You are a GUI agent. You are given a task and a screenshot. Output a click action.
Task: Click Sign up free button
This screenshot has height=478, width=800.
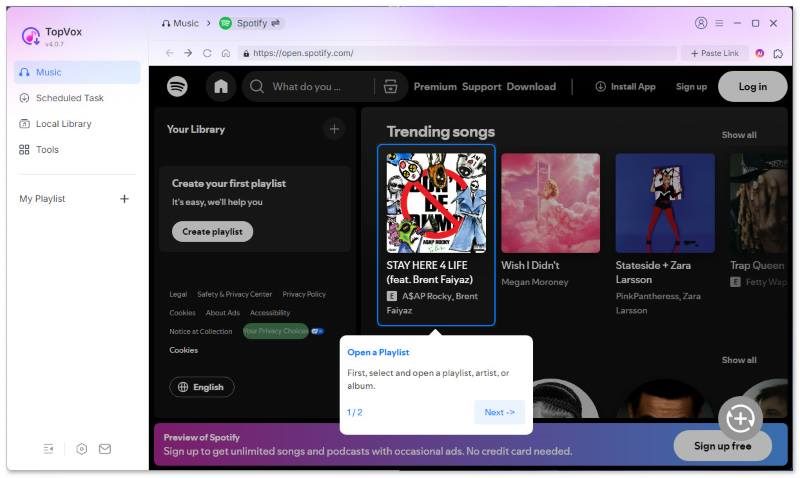(x=722, y=446)
